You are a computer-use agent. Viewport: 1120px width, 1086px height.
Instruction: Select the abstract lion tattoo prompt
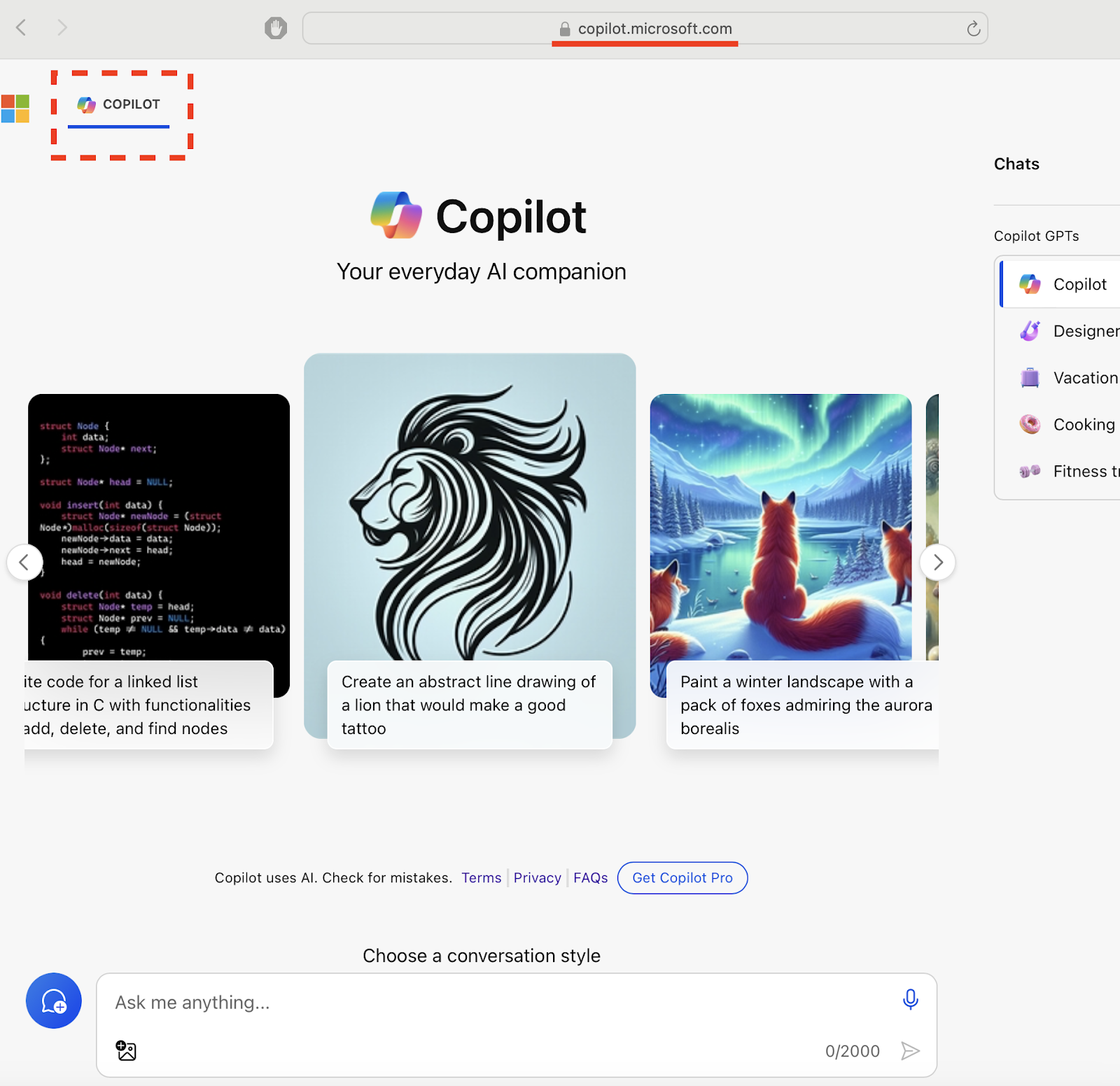pos(470,705)
